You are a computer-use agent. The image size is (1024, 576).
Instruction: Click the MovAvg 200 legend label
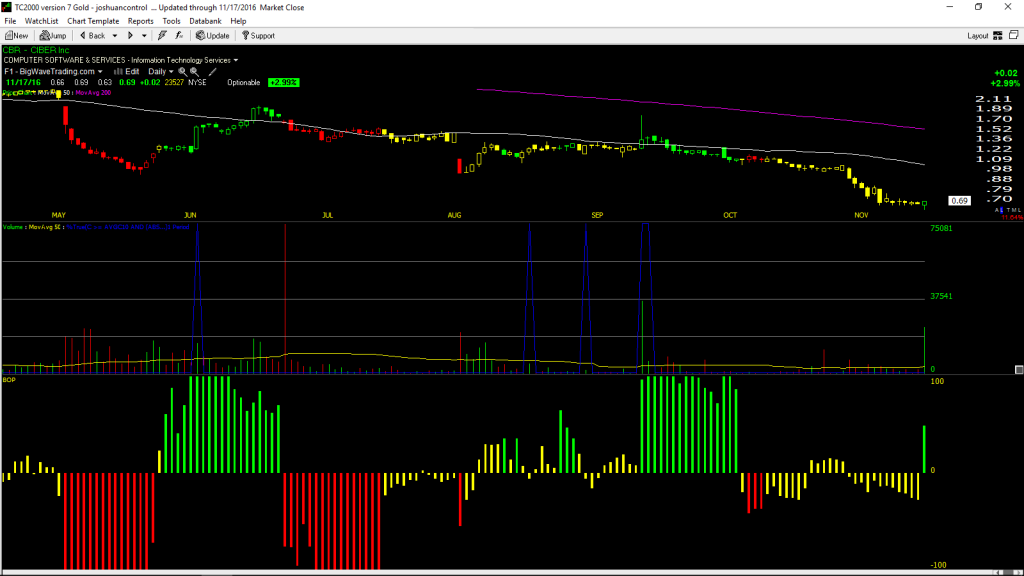93,93
